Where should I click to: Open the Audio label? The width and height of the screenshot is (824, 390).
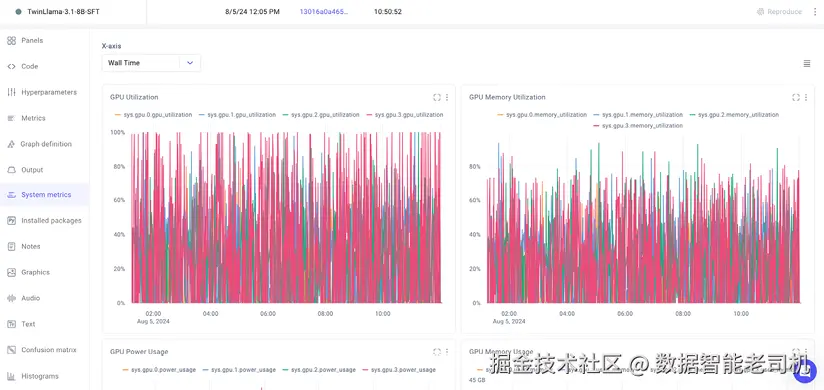coord(30,298)
